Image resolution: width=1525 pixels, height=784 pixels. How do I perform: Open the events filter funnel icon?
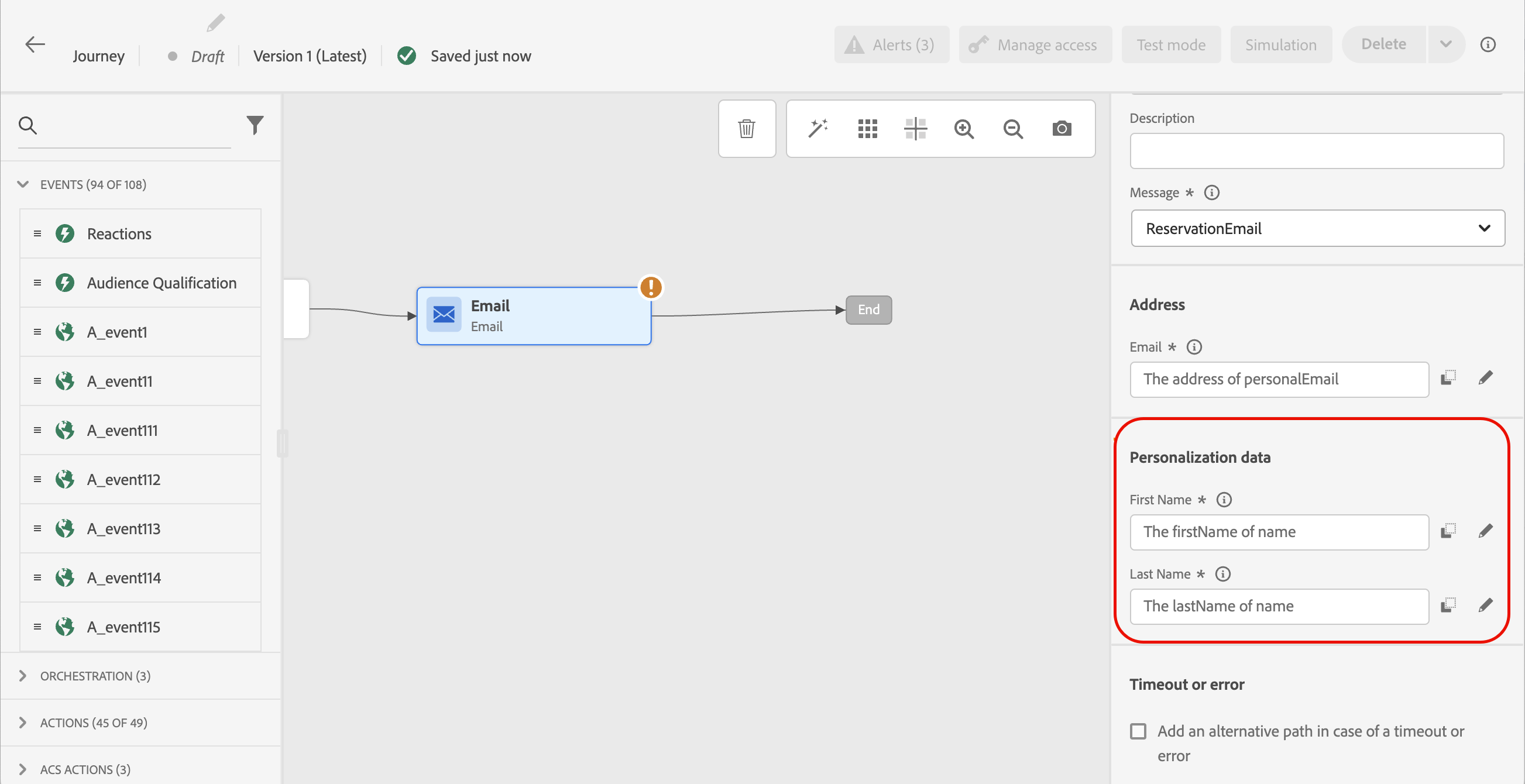(x=255, y=125)
